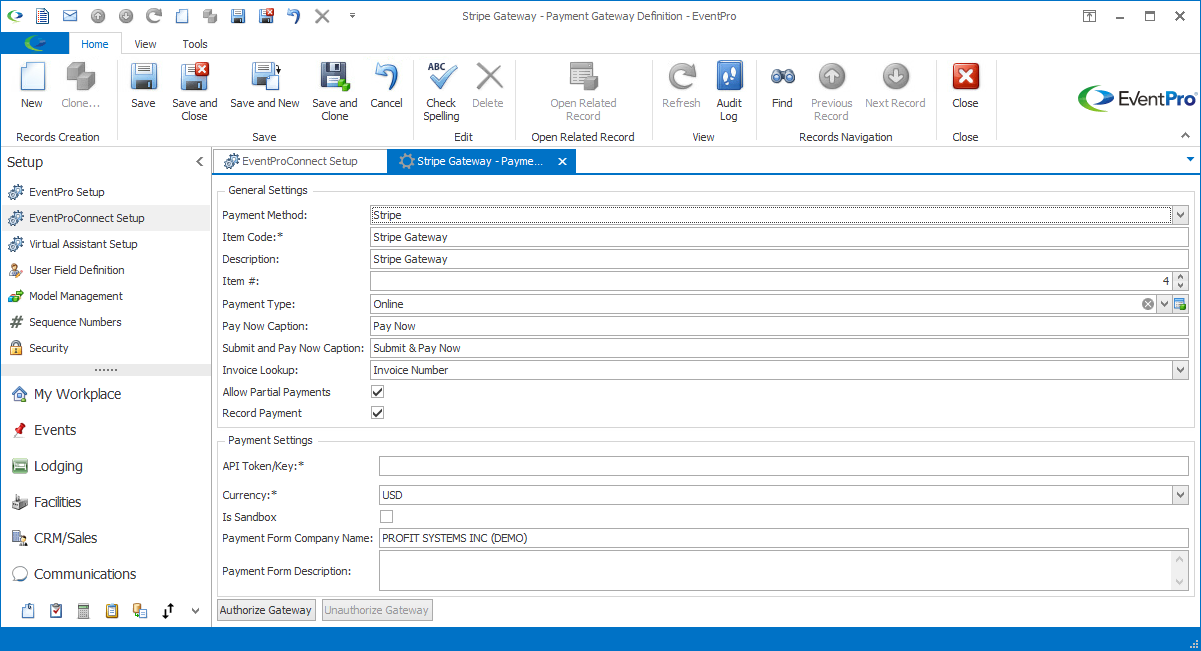Screen dimensions: 1201x651
Task: Clear the Payment Type field with X icon
Action: 1148,304
